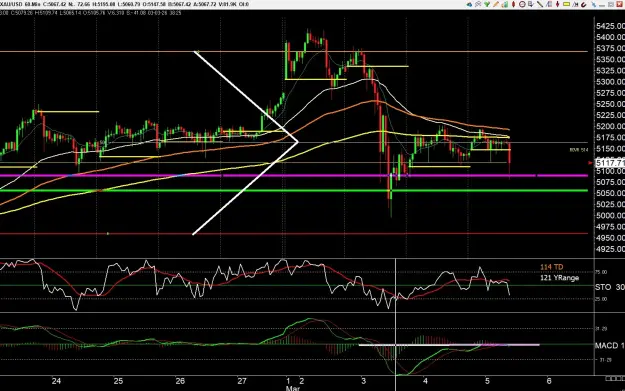Click the vertical lines spacing icon
The width and height of the screenshot is (625, 391).
coord(575,4)
